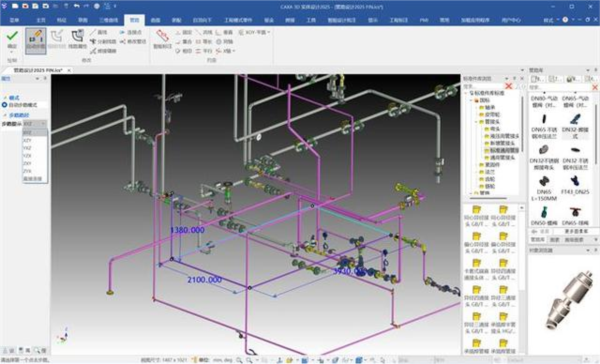Screen dimensions: 600x364
Task: Select the DN65 L=150MM part thumbnail icon
Action: (x=544, y=181)
